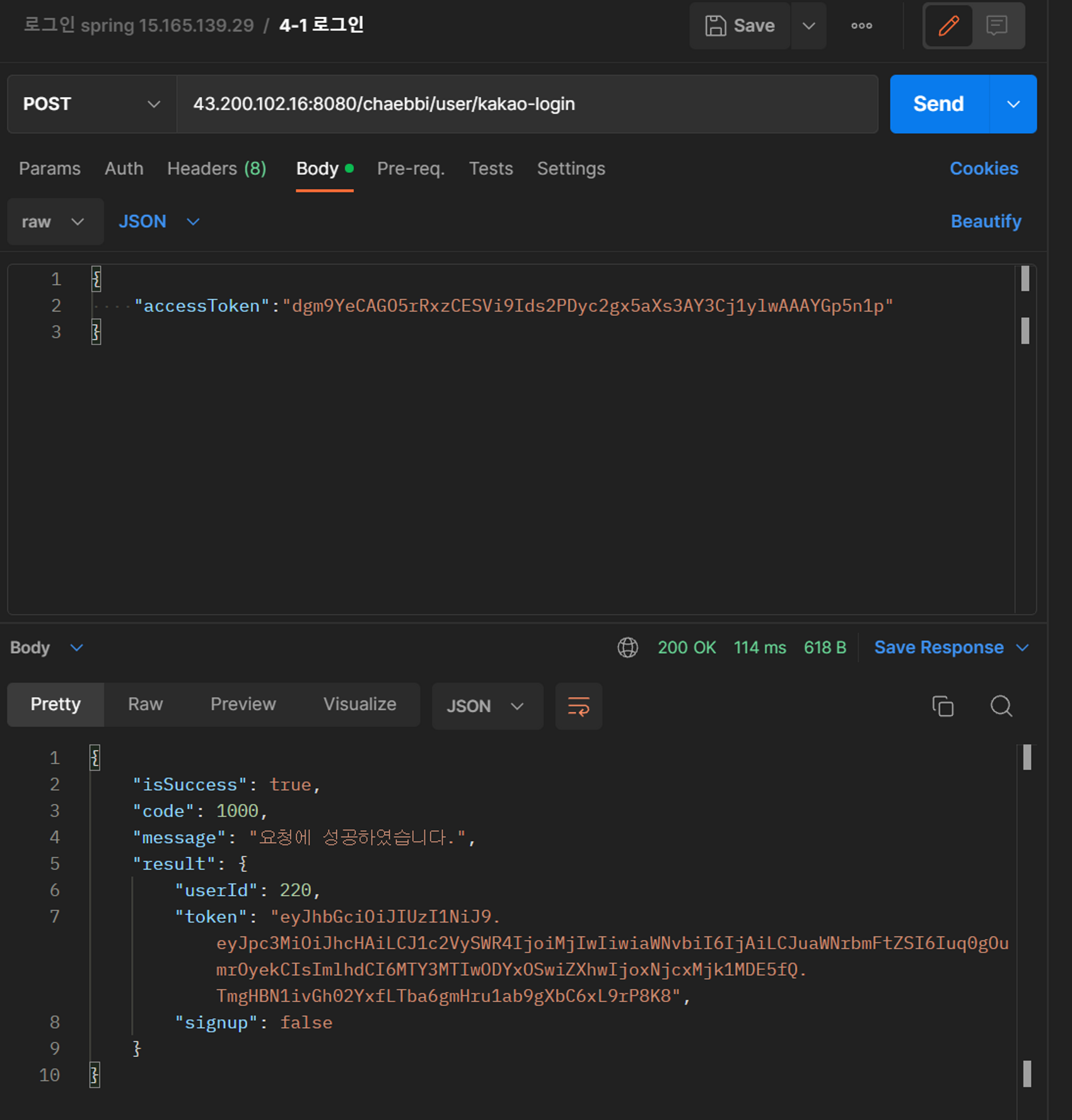1072x1120 pixels.
Task: Copy the response with copy icon
Action: pos(943,706)
